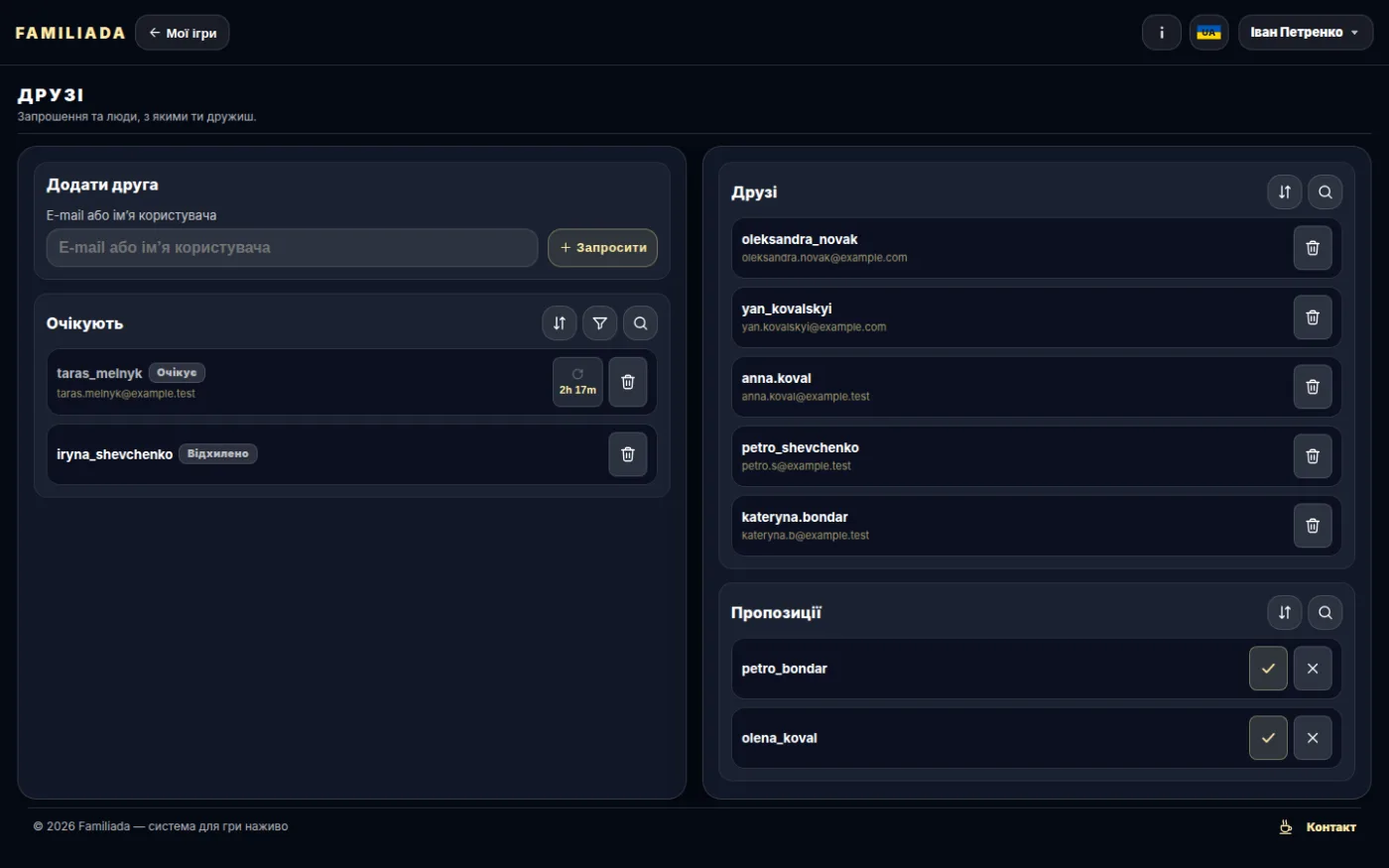Remove iryna_shevchenko rejected invitation
The width and height of the screenshot is (1389, 868).
[628, 454]
